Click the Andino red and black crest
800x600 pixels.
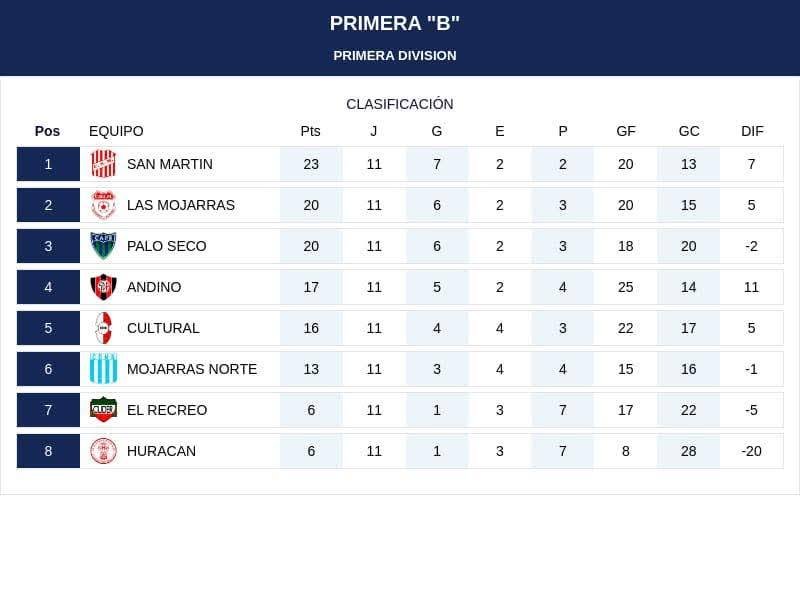coord(104,287)
